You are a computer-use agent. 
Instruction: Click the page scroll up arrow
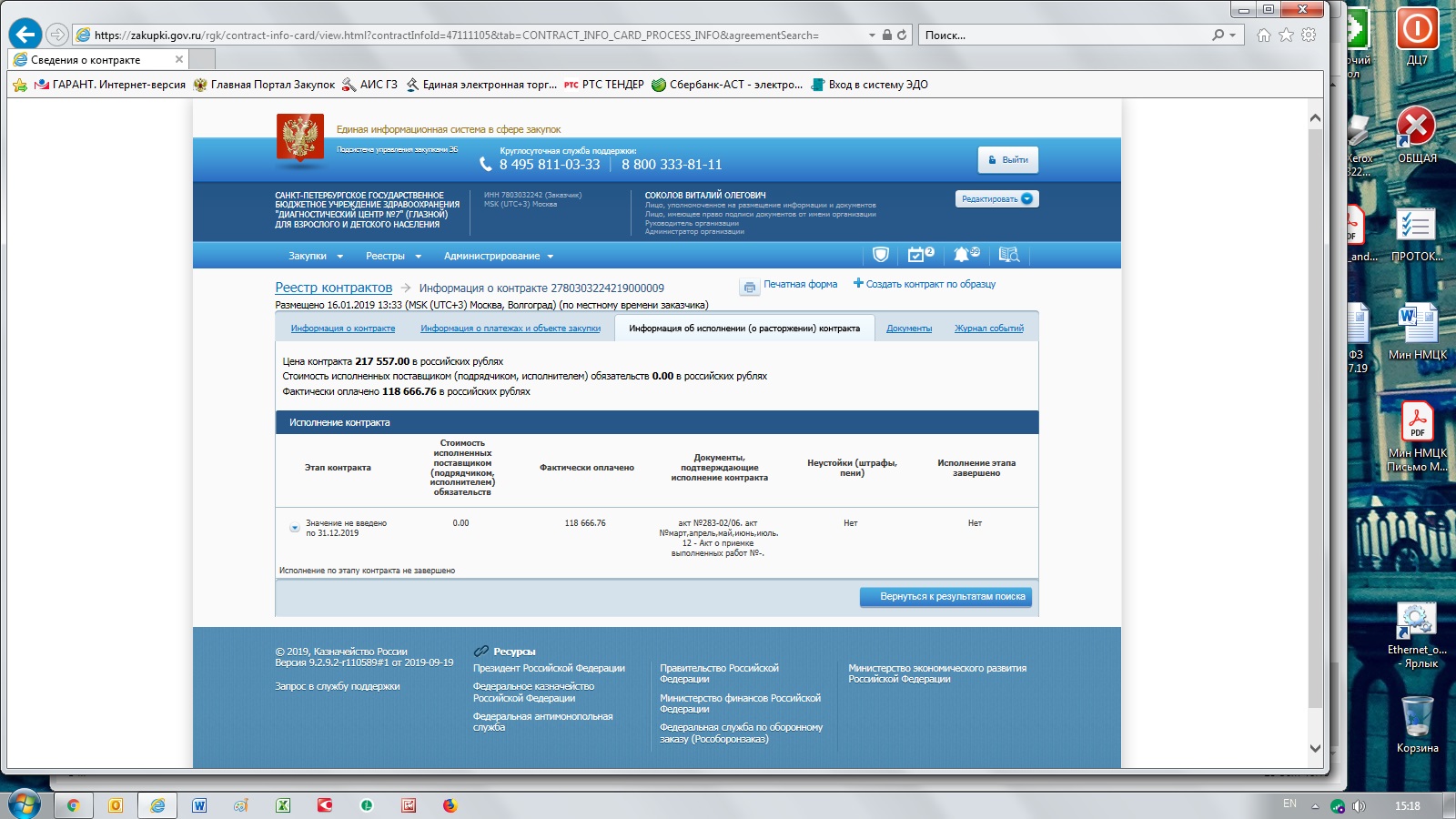(1315, 118)
